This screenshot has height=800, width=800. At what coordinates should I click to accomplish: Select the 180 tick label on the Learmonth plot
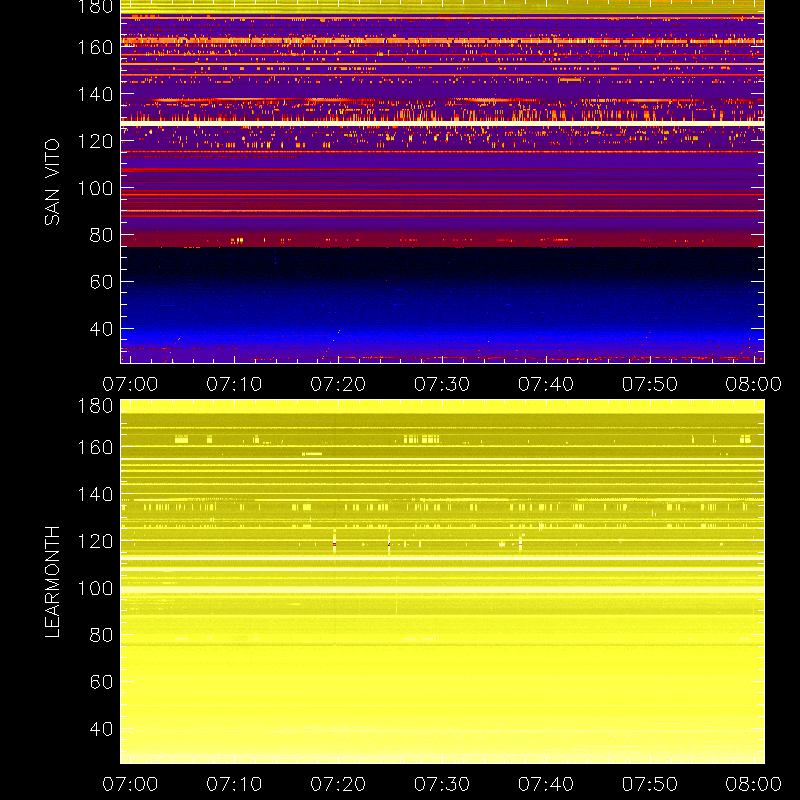click(x=95, y=406)
